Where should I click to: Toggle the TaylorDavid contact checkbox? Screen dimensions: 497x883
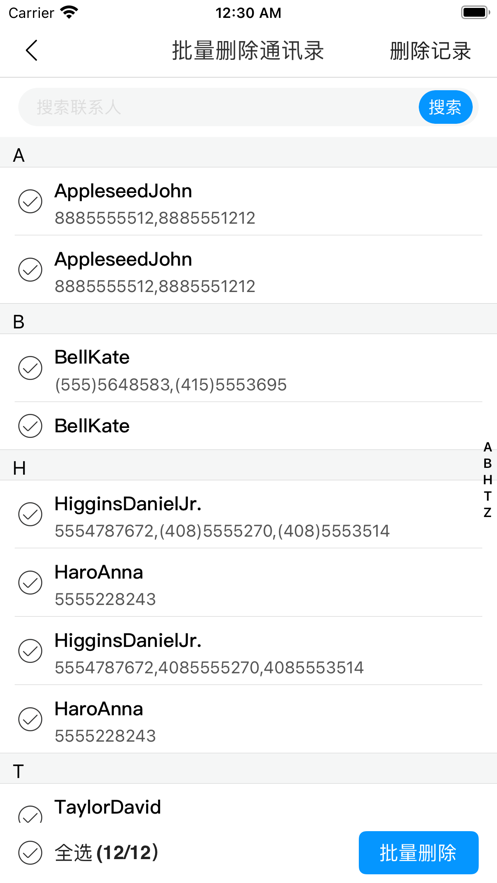pos(30,814)
